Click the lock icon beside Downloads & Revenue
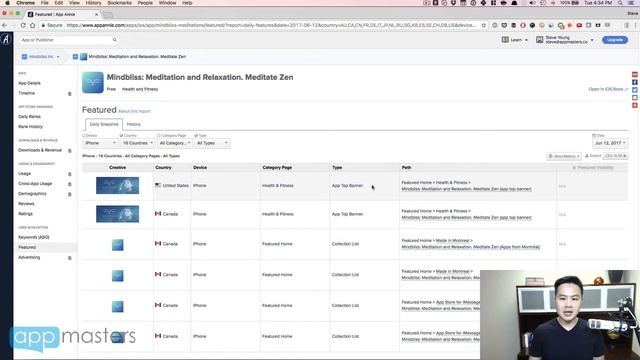The width and height of the screenshot is (640, 360). (69, 151)
